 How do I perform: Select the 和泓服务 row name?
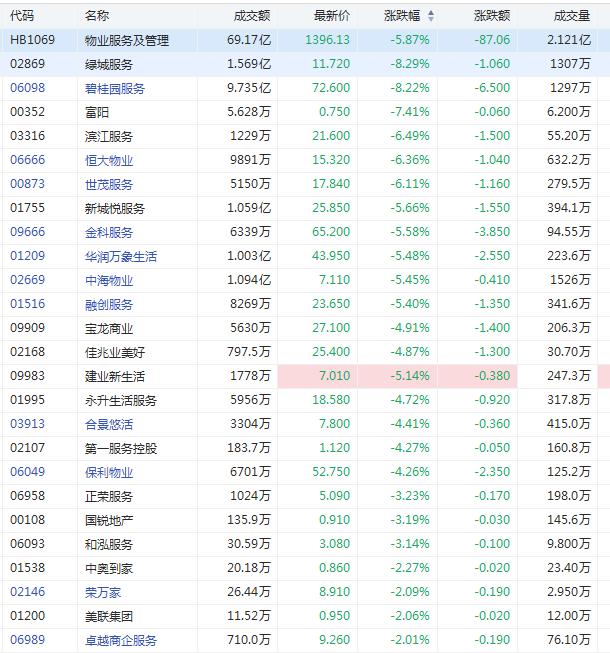point(109,544)
